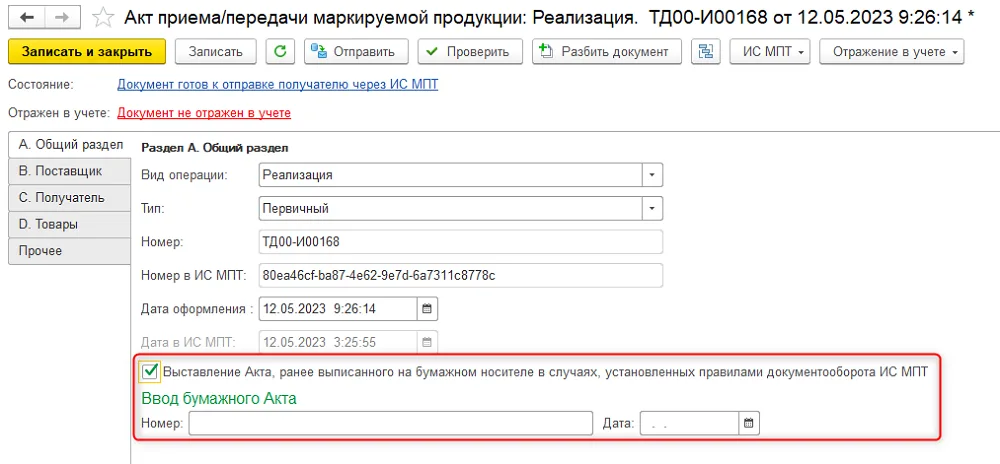Image resolution: width=1000 pixels, height=464 pixels.
Task: Open the structure icon button beside Разбить документ
Action: [x=705, y=52]
